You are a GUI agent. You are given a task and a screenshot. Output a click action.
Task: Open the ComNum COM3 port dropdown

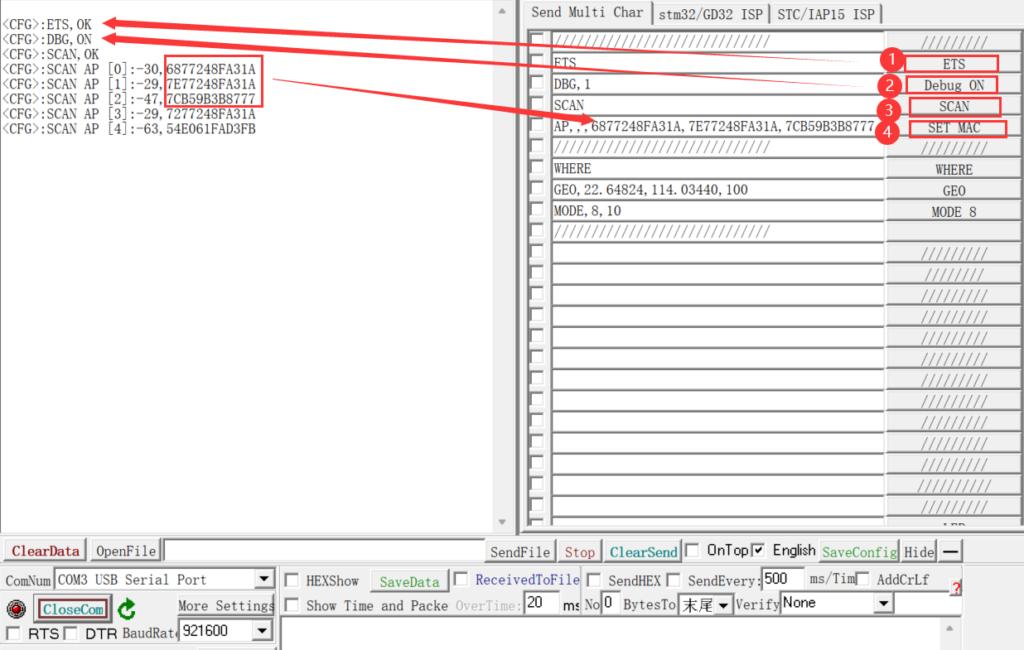[264, 580]
